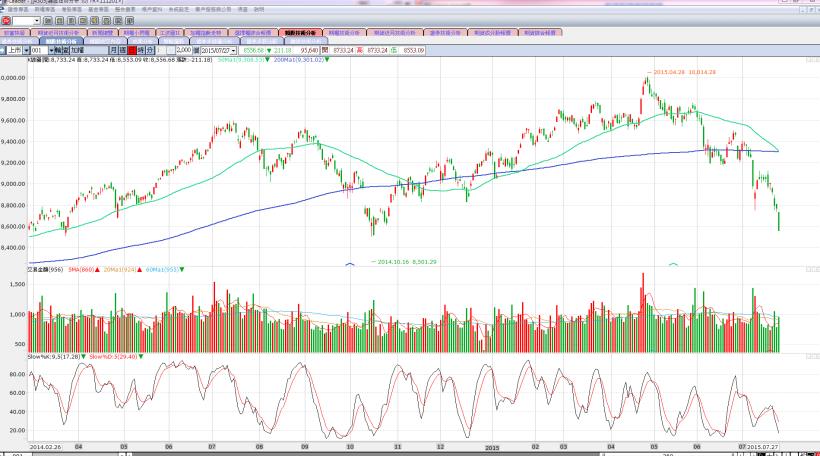Click the 2015.04.28 high price marker
The width and height of the screenshot is (820, 456).
coord(684,72)
